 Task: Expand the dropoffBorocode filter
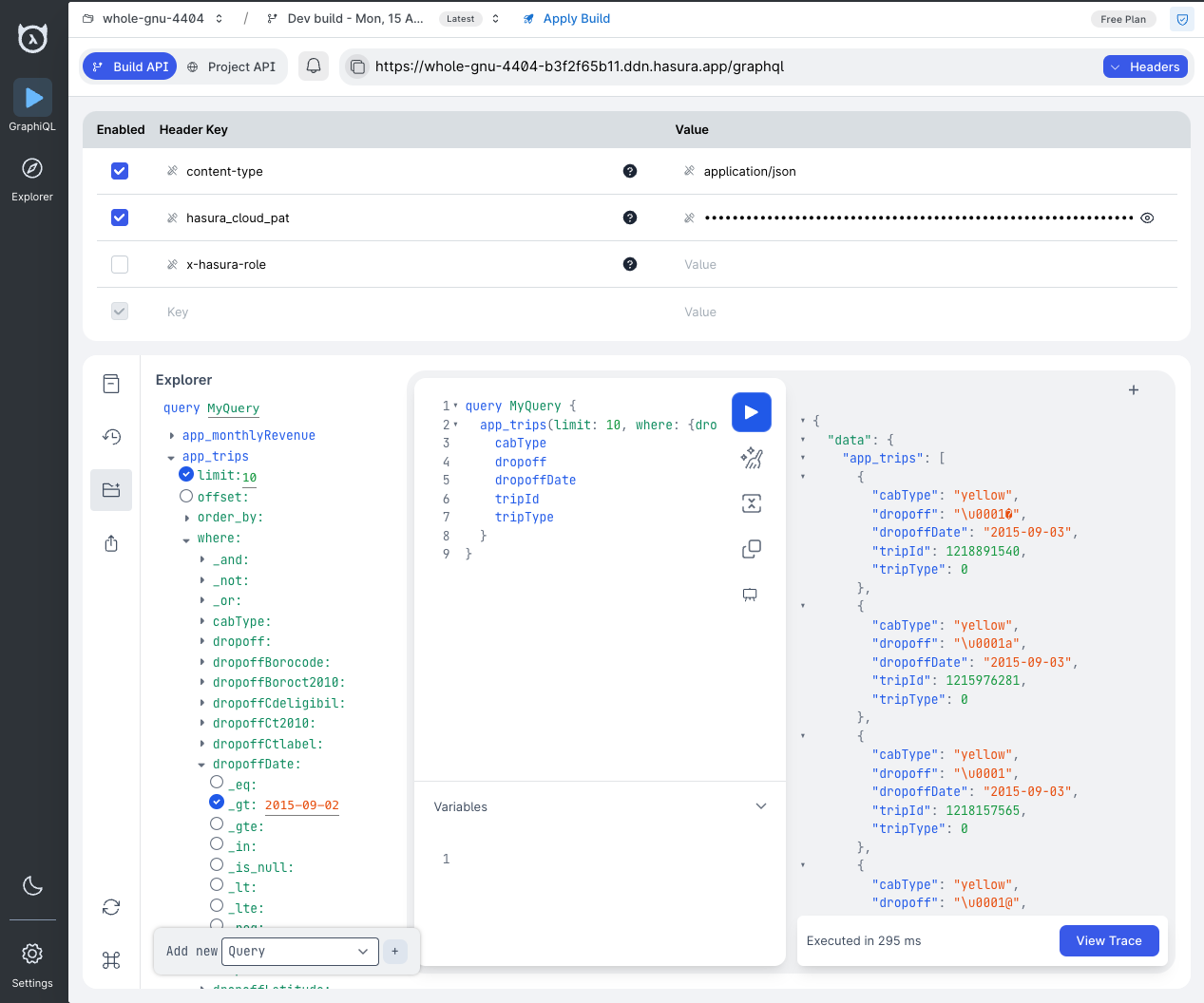(202, 662)
